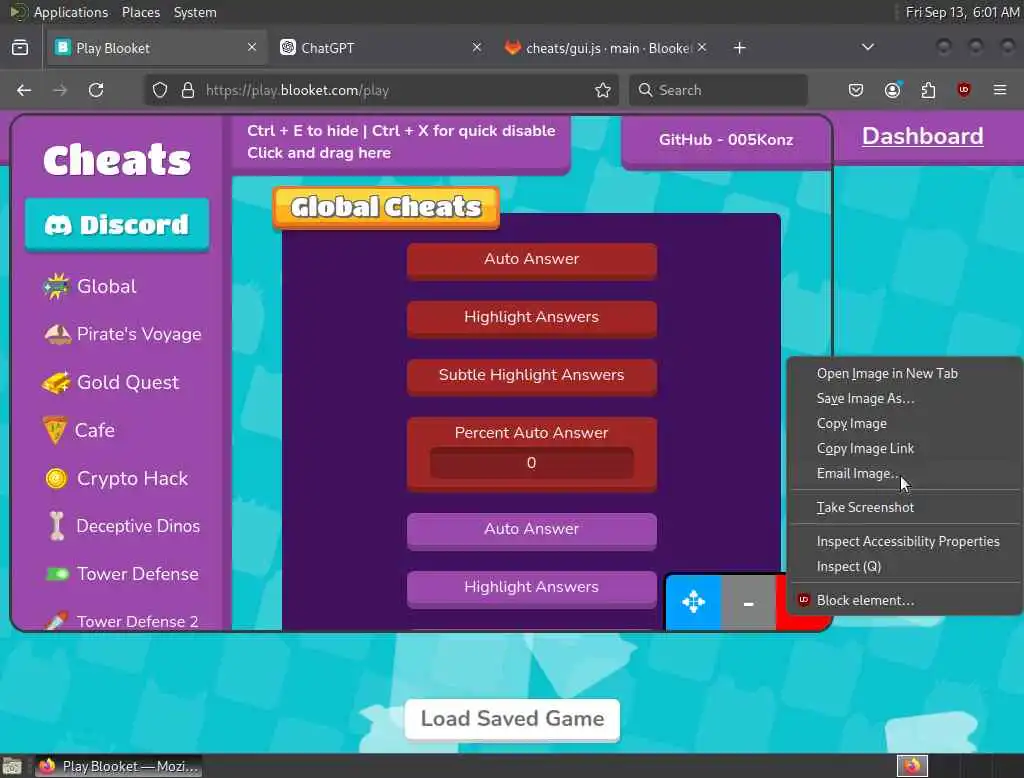Choose Open Image in New Tab
This screenshot has width=1024, height=778.
[904, 374]
